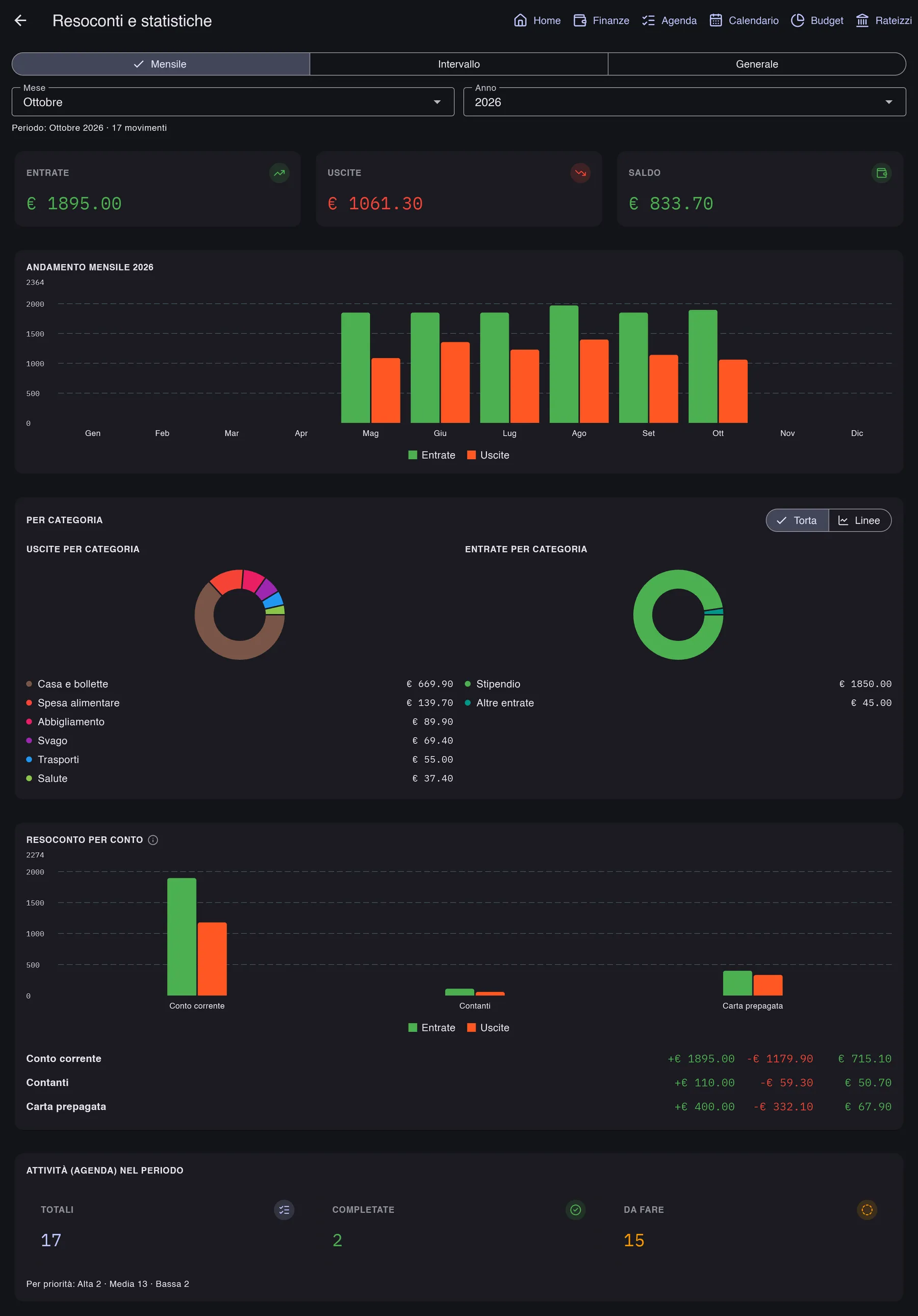Switch to the Intervallo view
The height and width of the screenshot is (1316, 918).
click(x=459, y=64)
